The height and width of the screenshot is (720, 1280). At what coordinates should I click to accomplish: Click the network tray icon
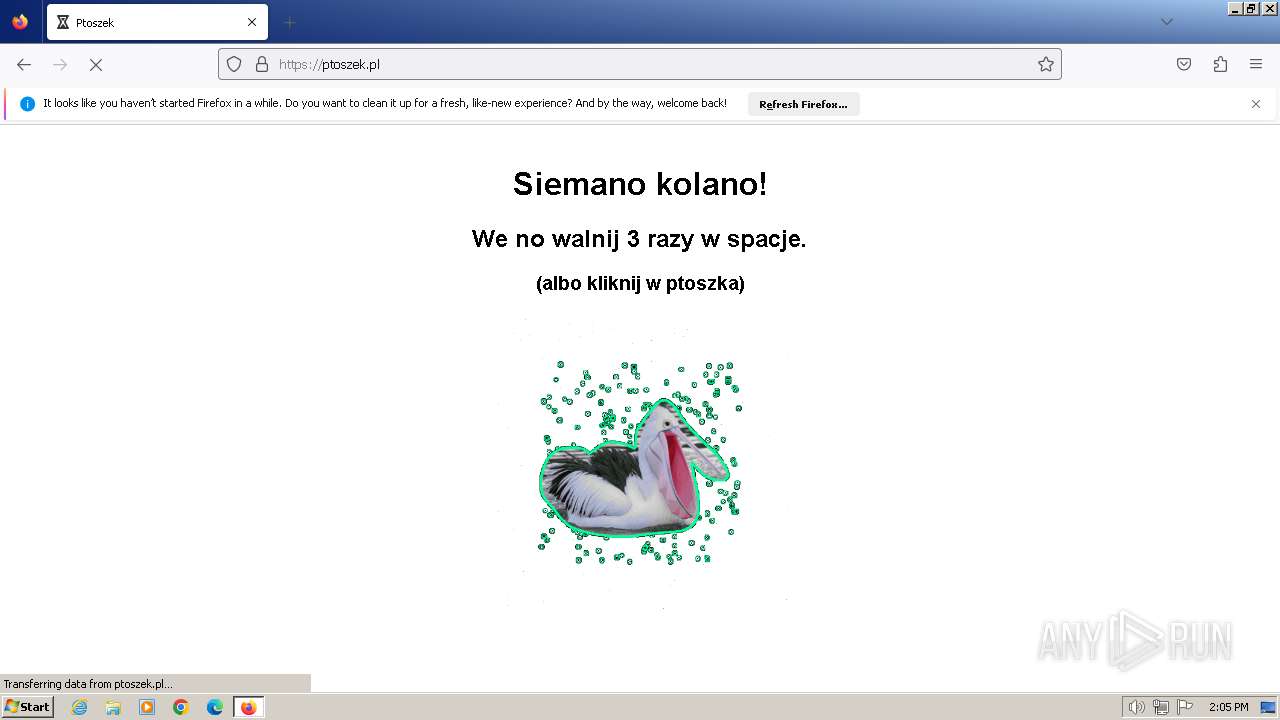[x=1160, y=707]
